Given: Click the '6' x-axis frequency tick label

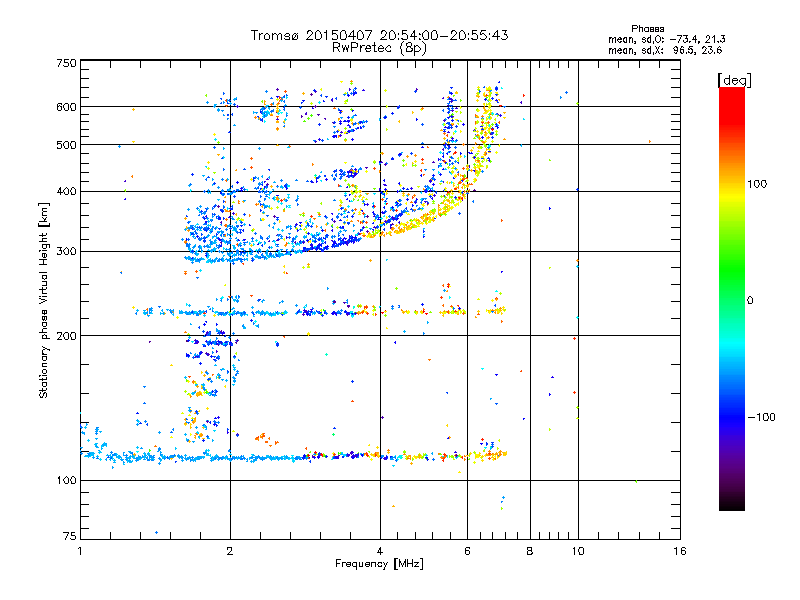Looking at the screenshot, I should (467, 551).
